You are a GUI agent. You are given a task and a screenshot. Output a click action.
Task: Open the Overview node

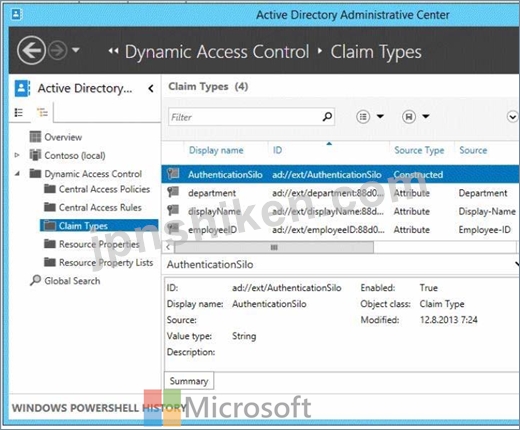63,137
